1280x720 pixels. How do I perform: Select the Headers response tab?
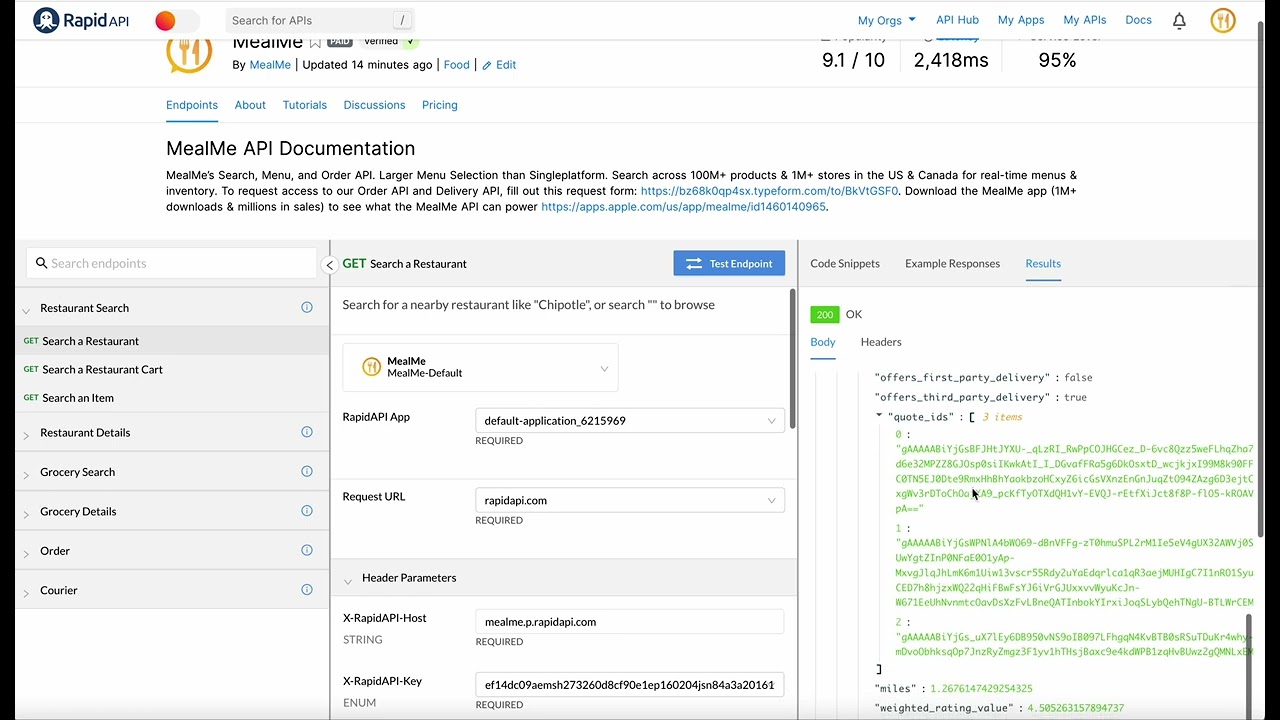point(881,342)
